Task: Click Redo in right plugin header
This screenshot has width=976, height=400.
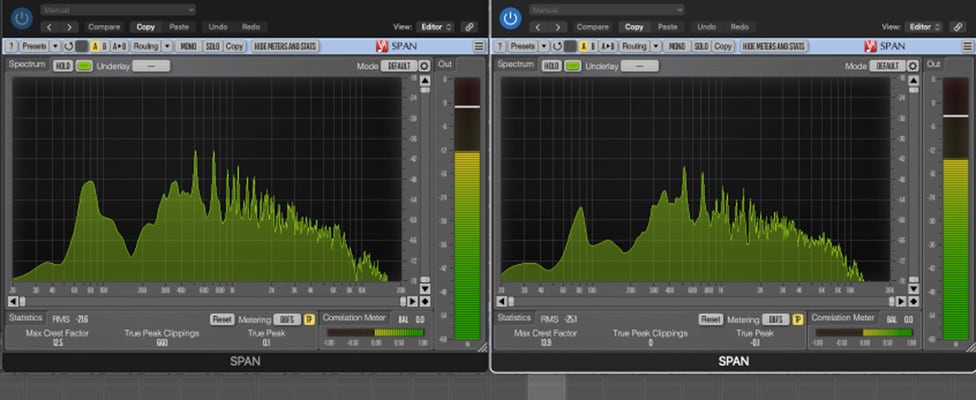Action: pyautogui.click(x=739, y=27)
